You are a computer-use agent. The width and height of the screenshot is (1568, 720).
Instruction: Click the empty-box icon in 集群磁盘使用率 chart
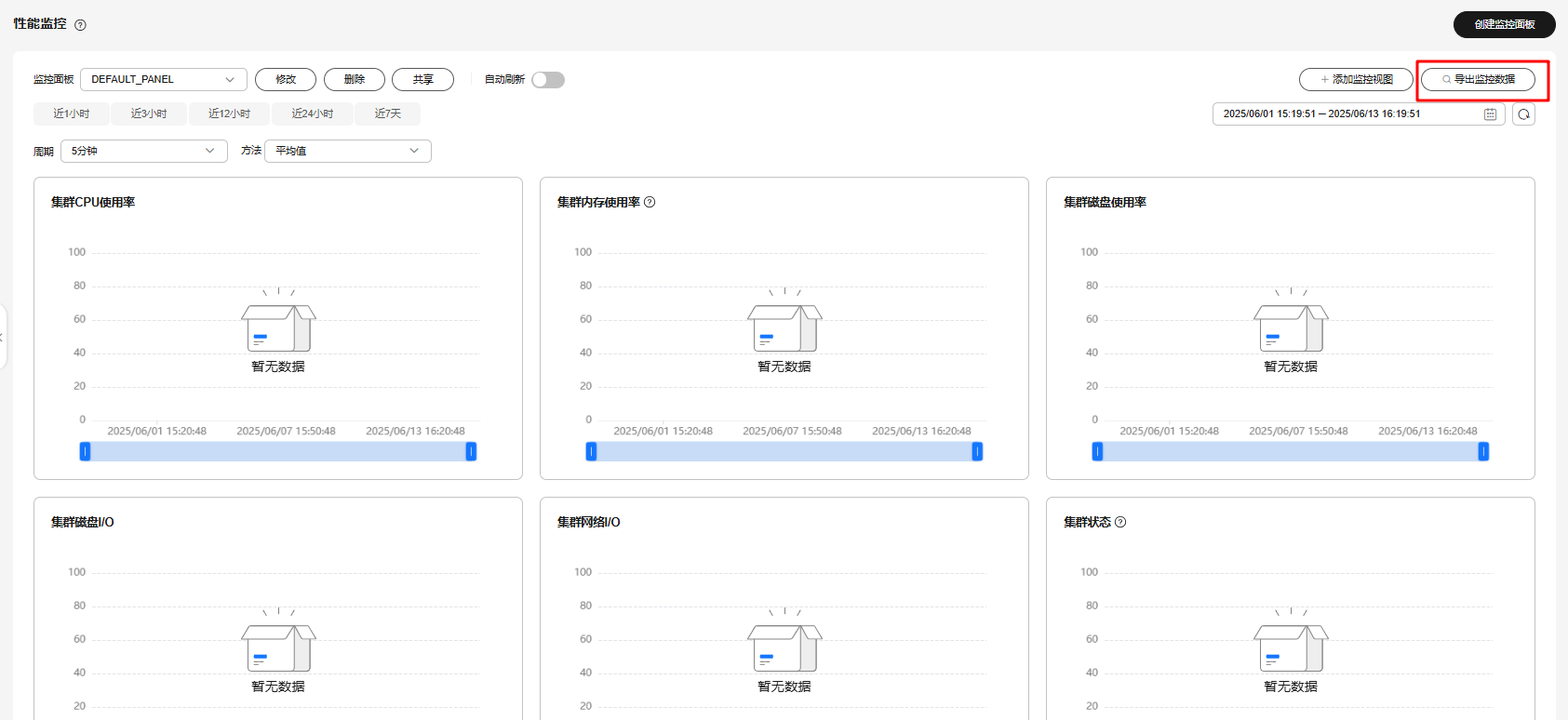1291,320
